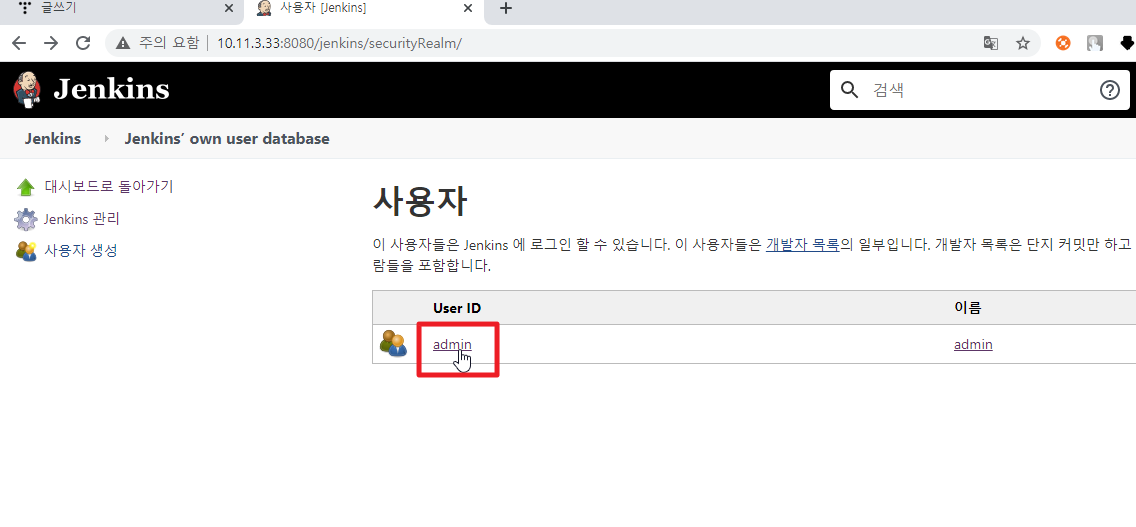Click the Jenkins butler logo icon

pos(28,90)
